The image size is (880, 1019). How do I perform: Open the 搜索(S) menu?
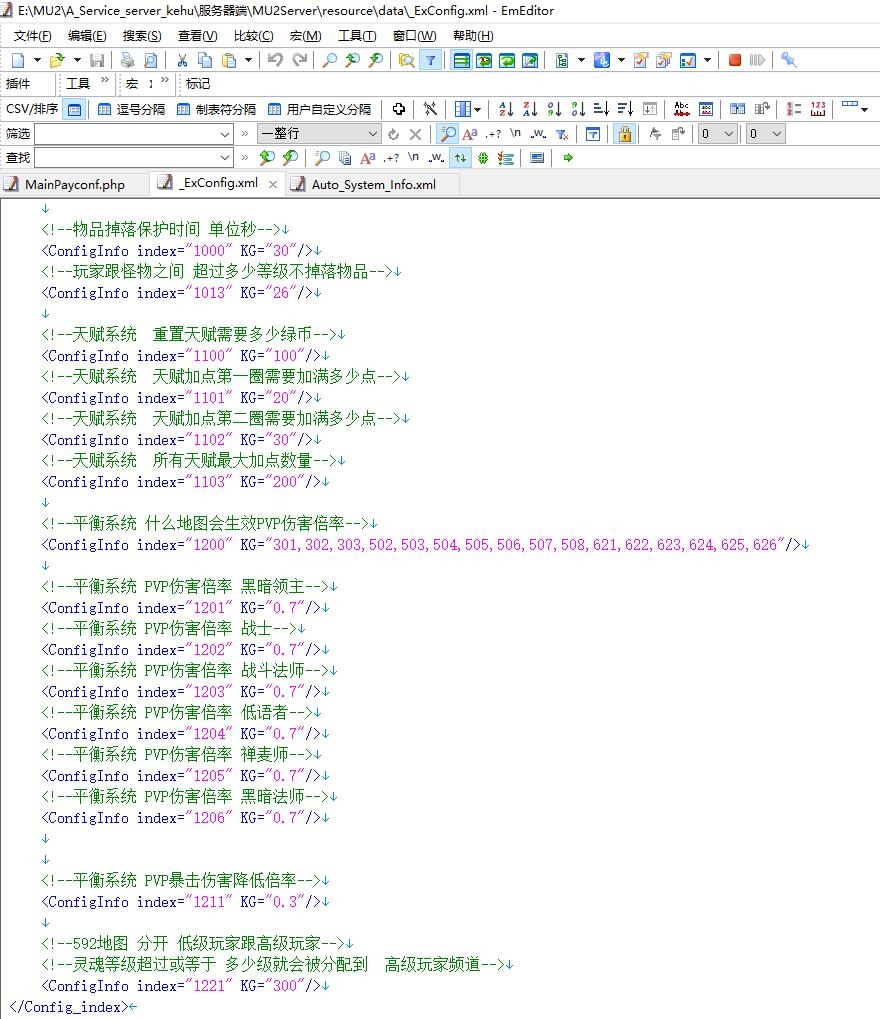142,36
